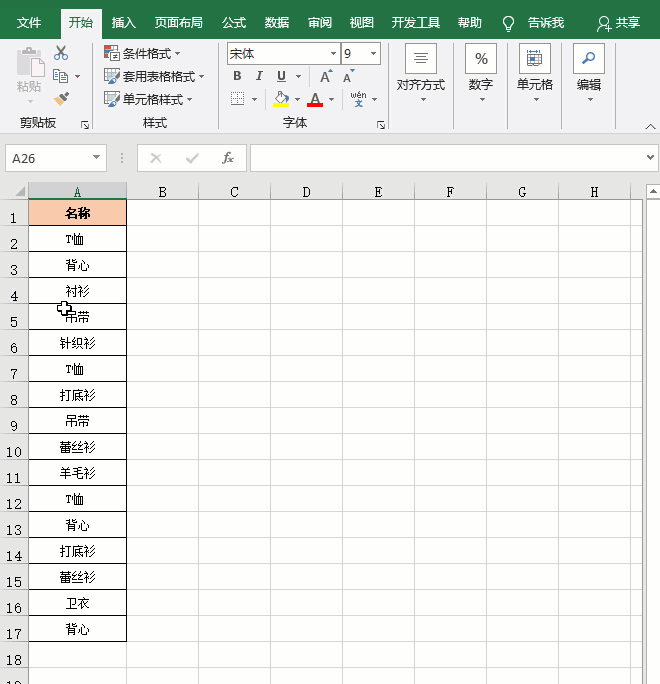Image resolution: width=660 pixels, height=684 pixels.
Task: Open the font size dropdown
Action: tap(373, 54)
